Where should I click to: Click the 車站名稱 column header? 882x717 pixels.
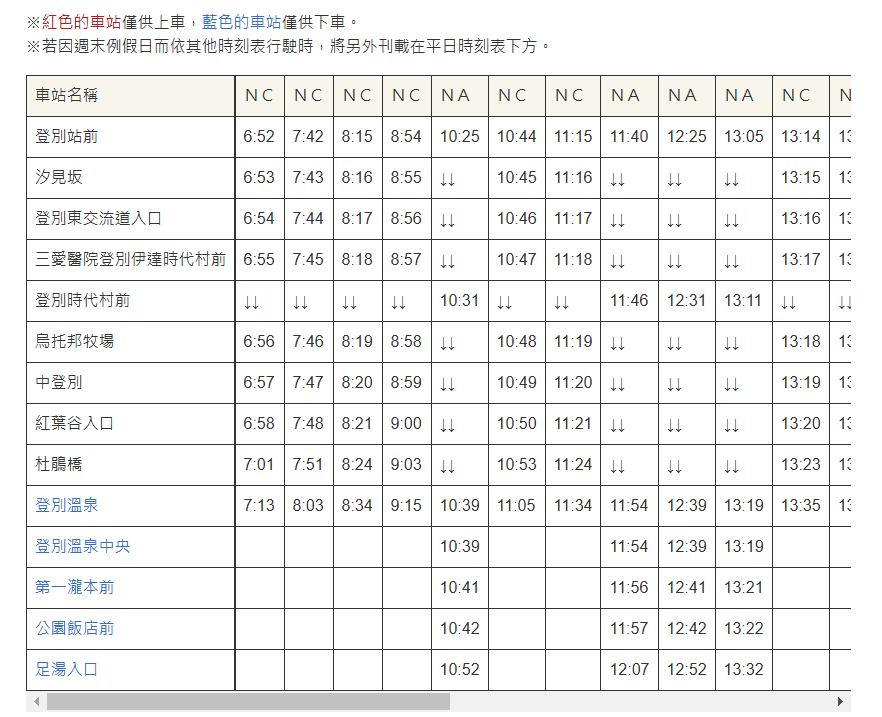(x=67, y=96)
